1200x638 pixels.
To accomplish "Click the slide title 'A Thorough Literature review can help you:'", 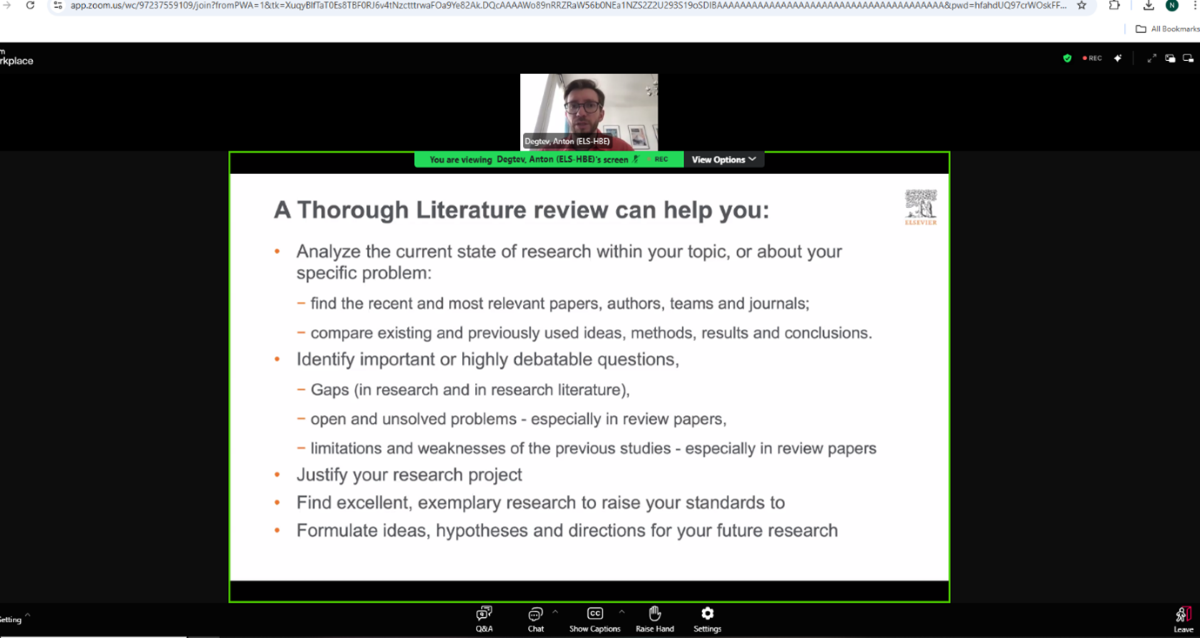I will [522, 212].
